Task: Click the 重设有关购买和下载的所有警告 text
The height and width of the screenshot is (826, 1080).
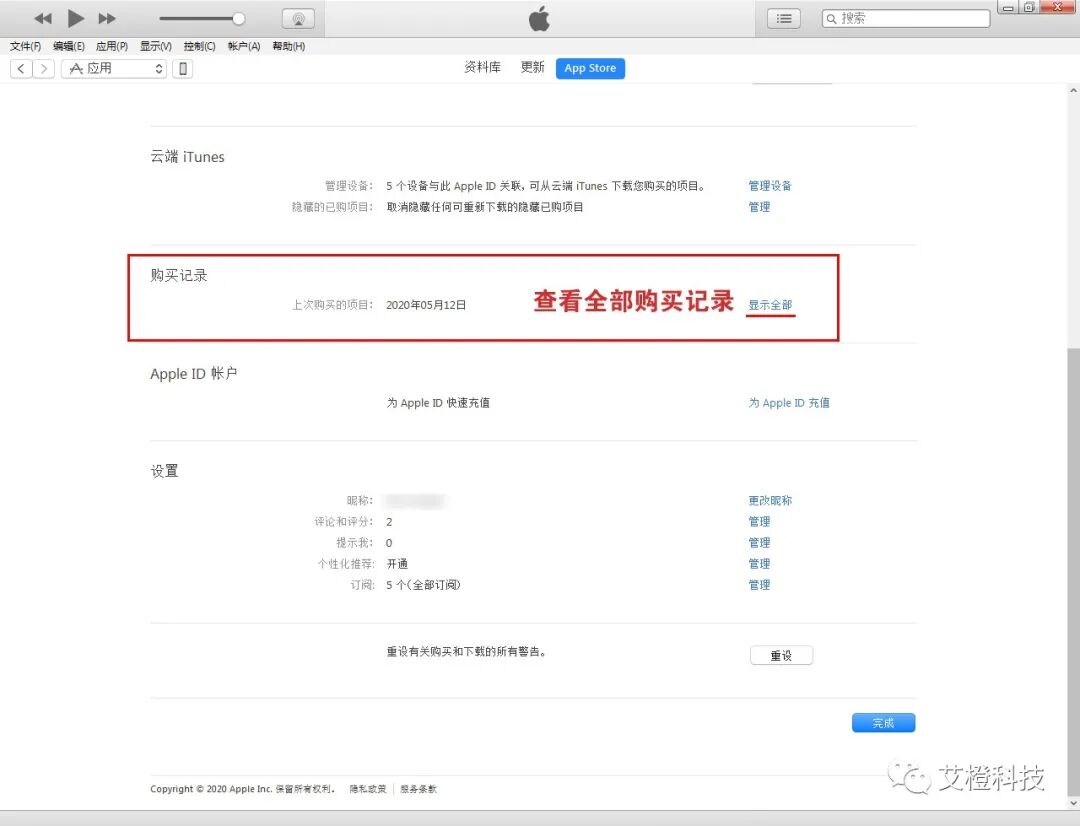Action: pos(466,652)
